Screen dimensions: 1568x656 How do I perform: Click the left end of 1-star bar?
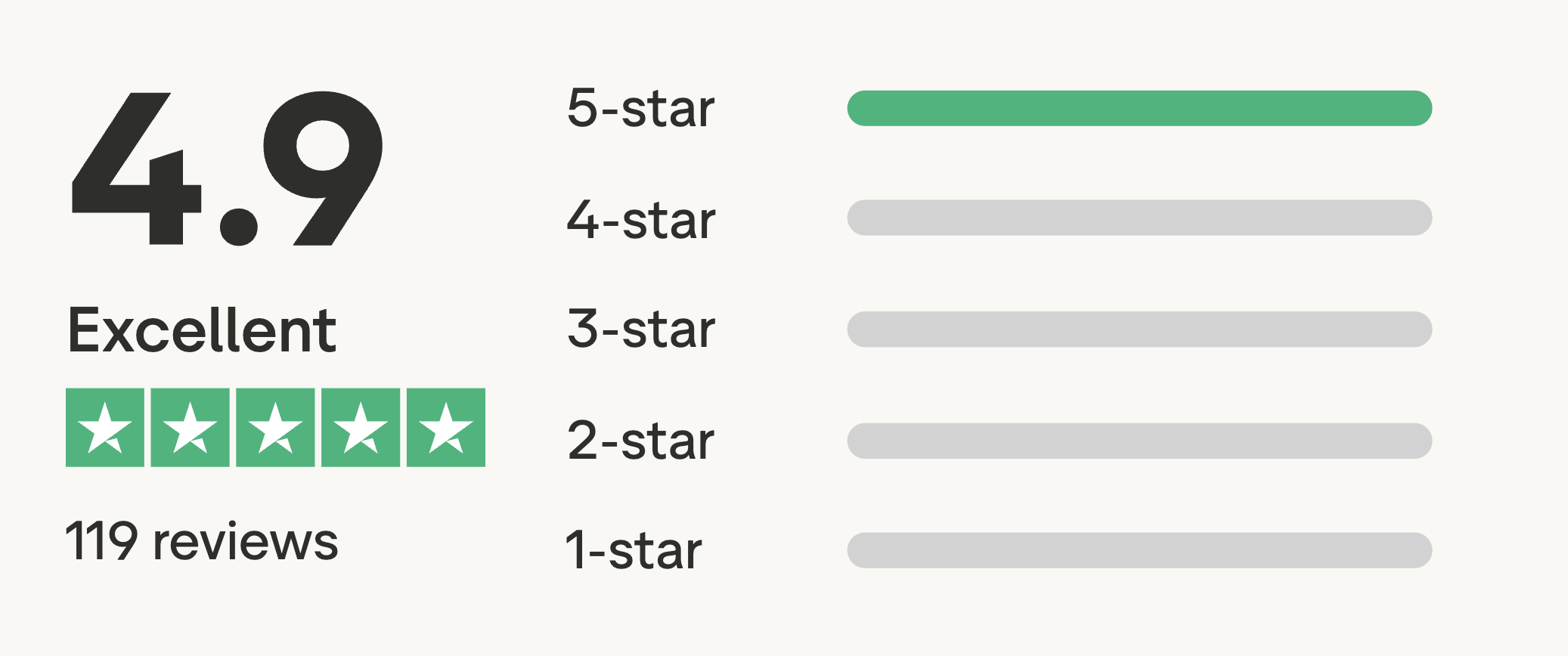862,550
